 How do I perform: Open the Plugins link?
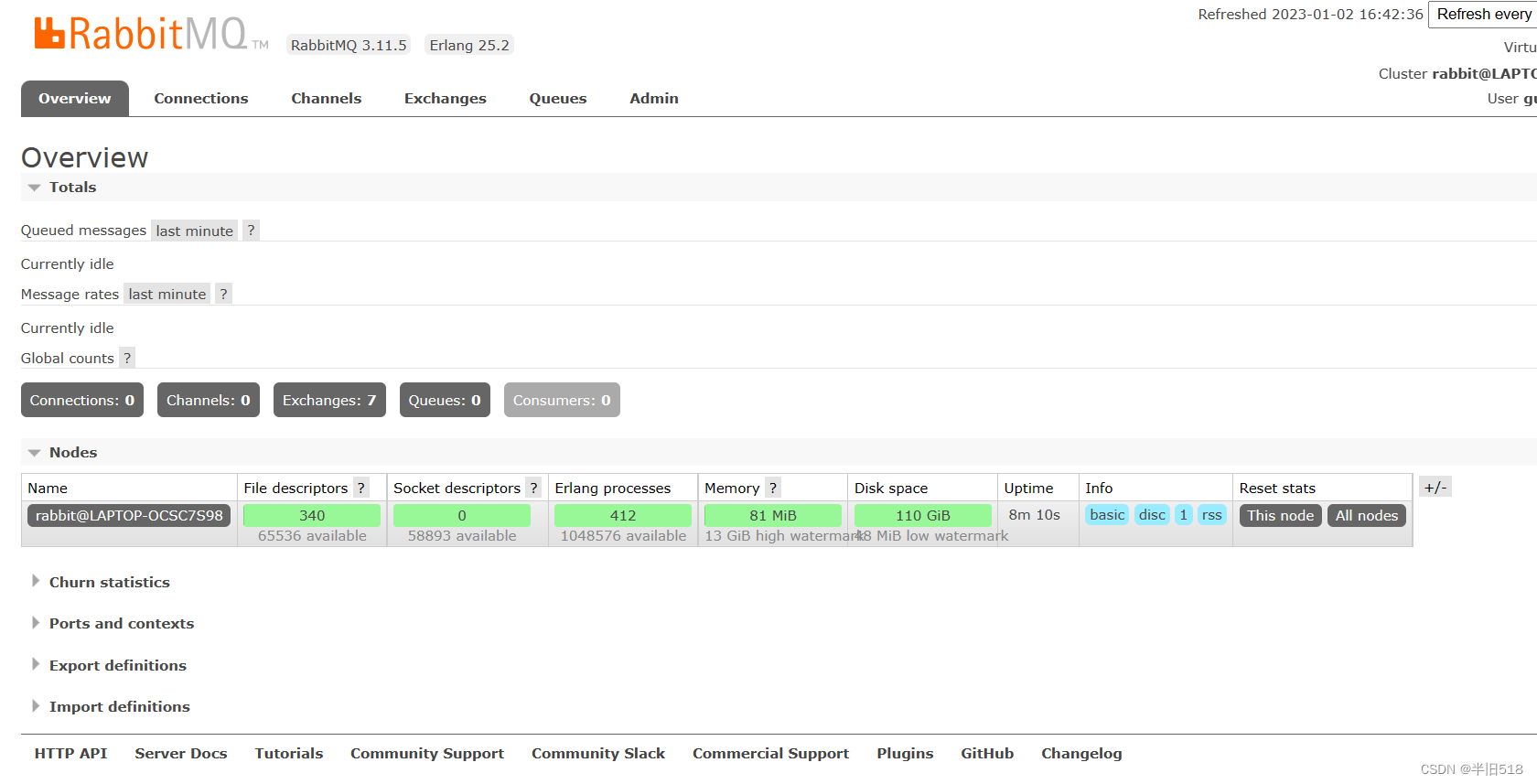point(905,753)
